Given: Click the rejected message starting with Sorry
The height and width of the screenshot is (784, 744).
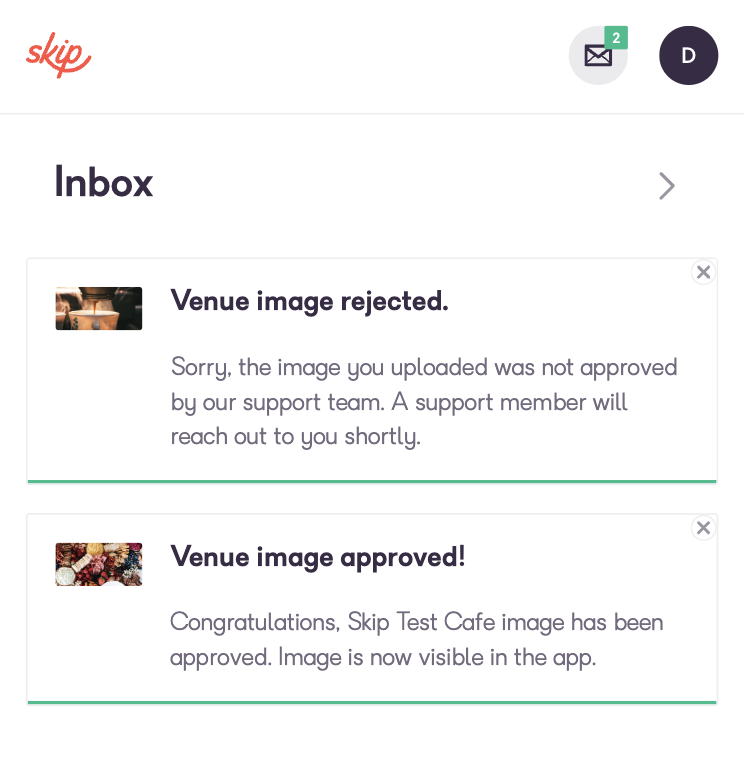Looking at the screenshot, I should (424, 402).
